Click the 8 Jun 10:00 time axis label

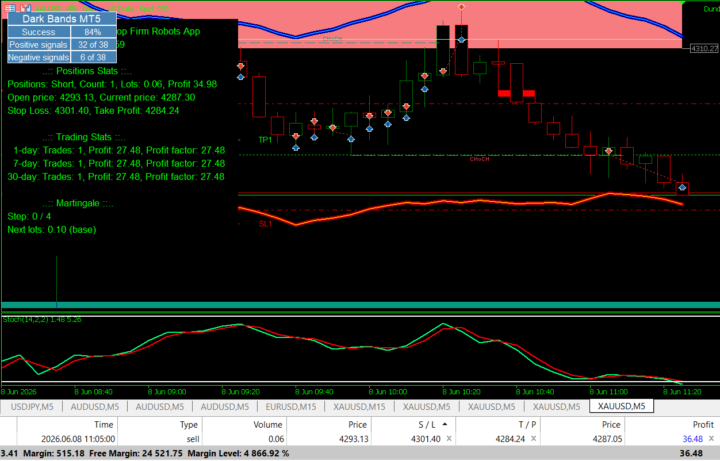(x=388, y=392)
